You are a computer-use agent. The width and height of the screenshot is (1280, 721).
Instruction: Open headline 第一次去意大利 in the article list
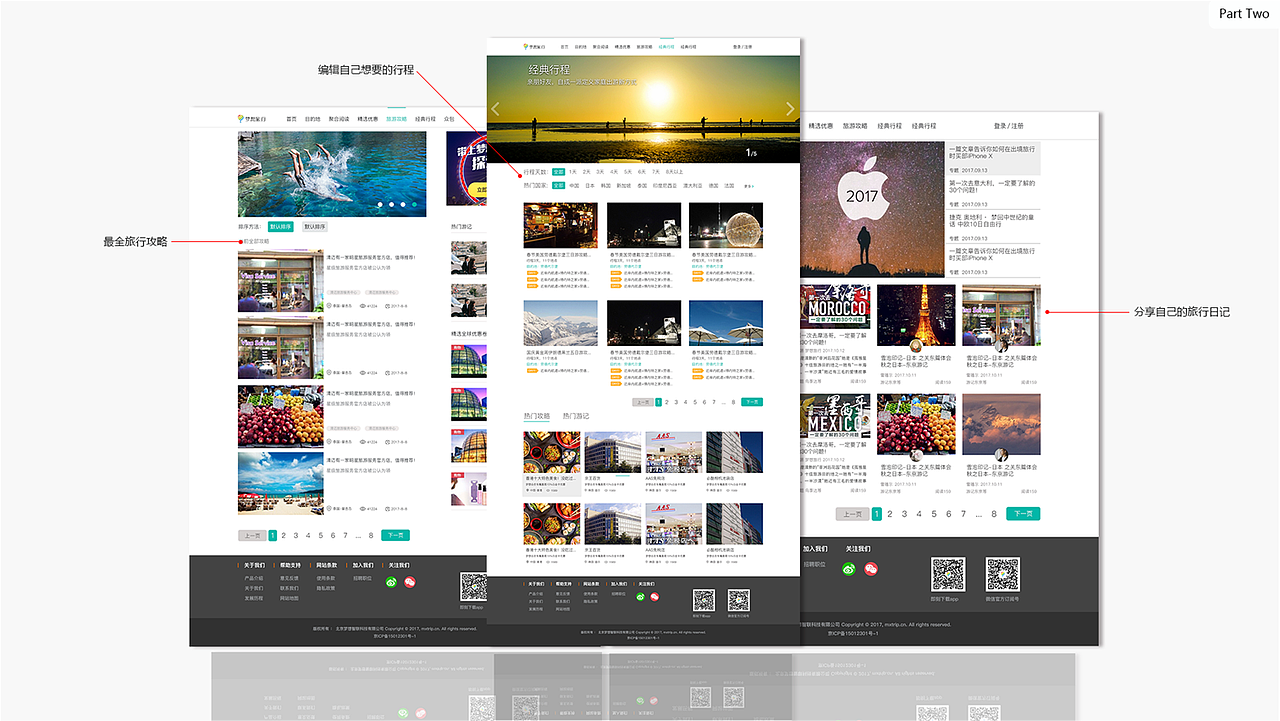[993, 187]
